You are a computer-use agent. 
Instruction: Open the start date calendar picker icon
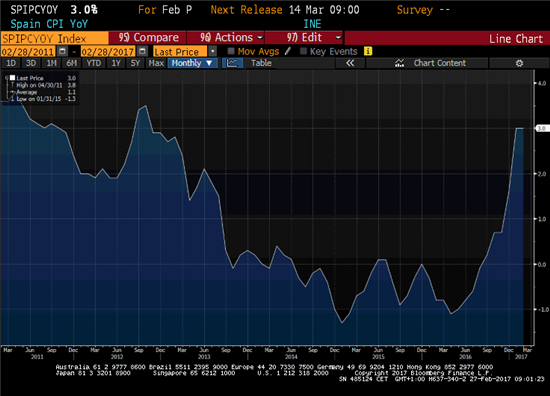click(x=62, y=51)
